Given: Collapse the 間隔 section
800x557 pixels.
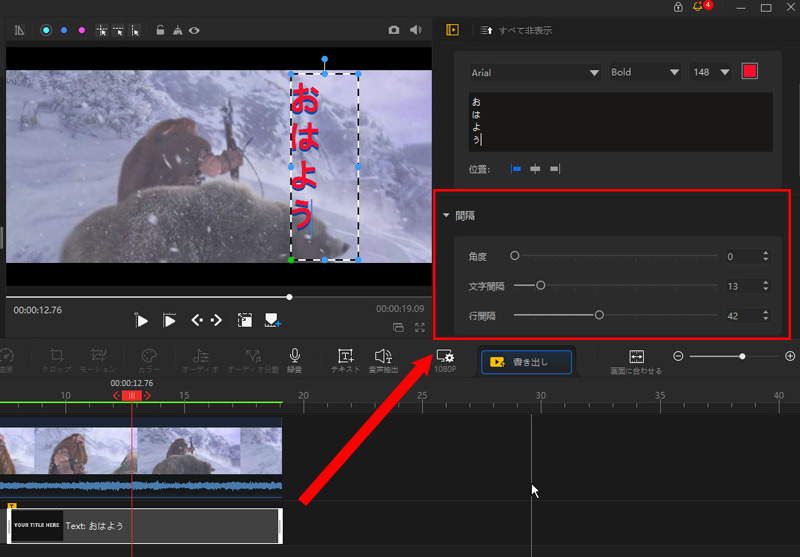Looking at the screenshot, I should point(446,215).
